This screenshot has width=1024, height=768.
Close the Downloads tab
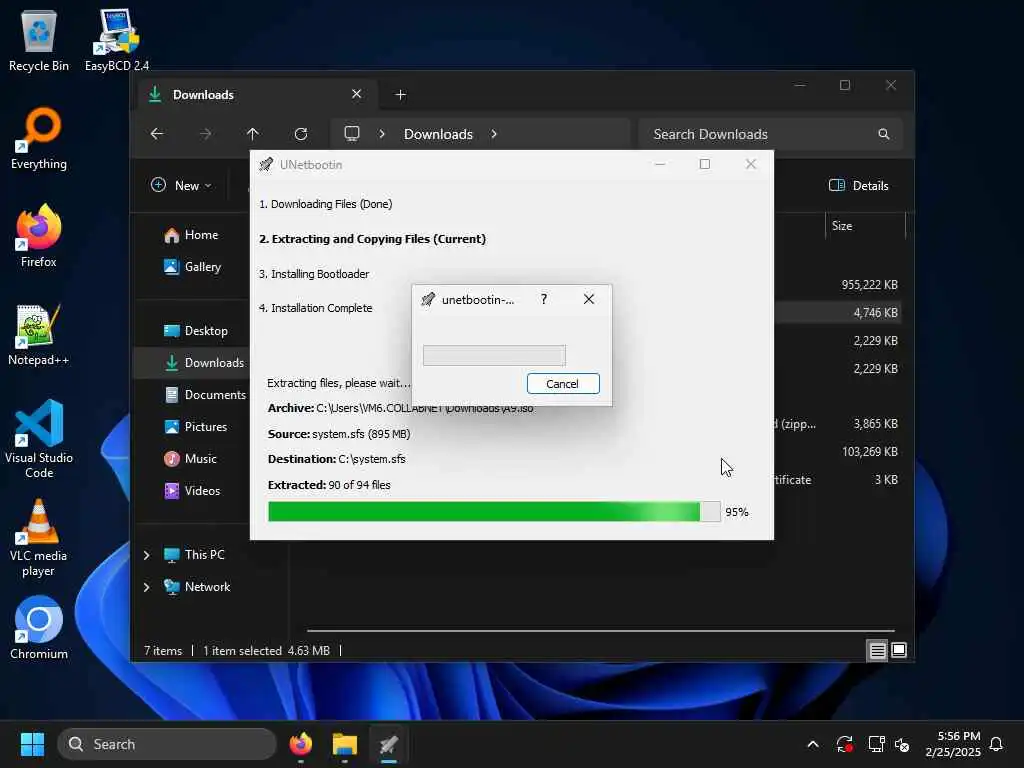pyautogui.click(x=357, y=94)
